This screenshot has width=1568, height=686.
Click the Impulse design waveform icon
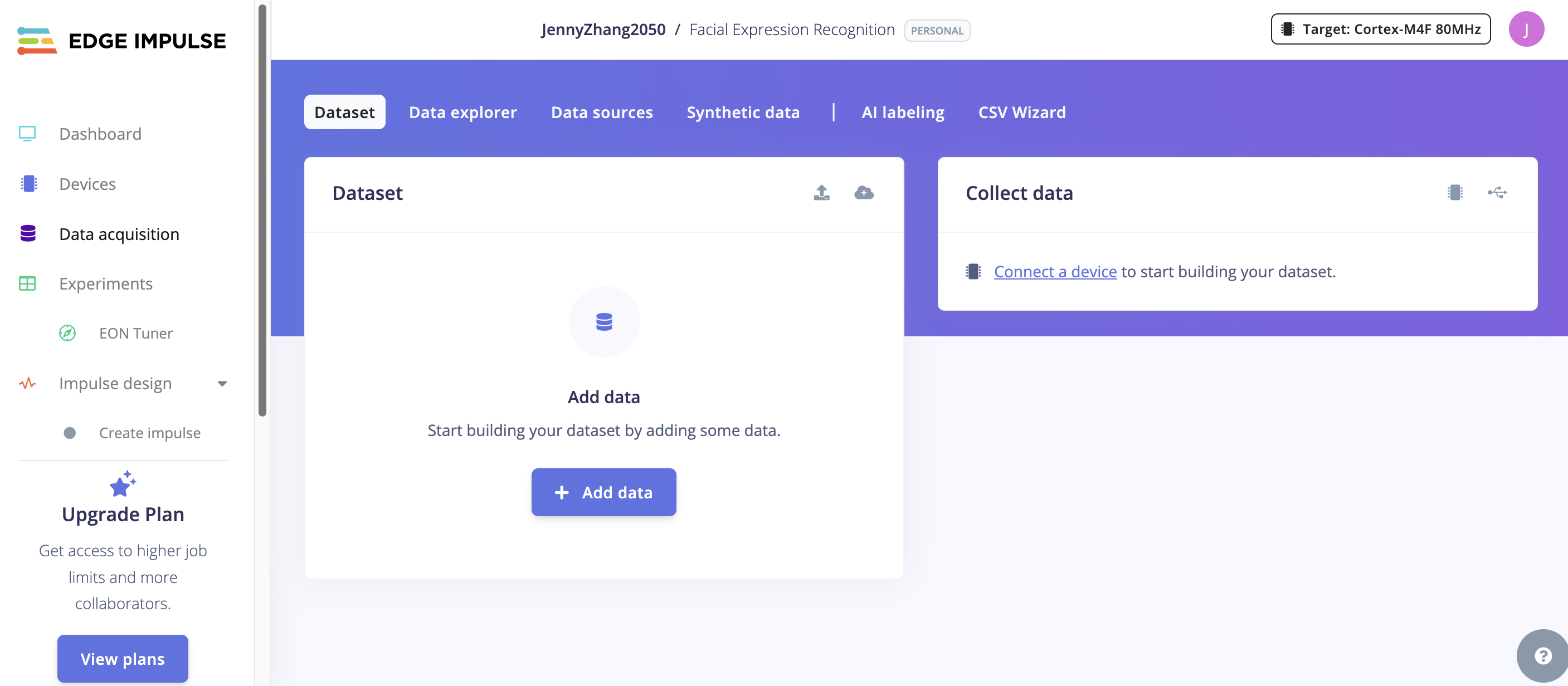coord(27,383)
